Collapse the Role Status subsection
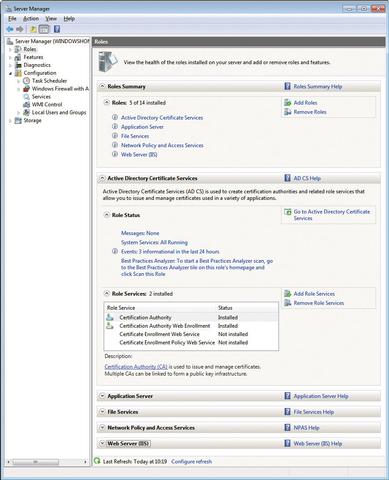The height and width of the screenshot is (480, 389). [107, 215]
